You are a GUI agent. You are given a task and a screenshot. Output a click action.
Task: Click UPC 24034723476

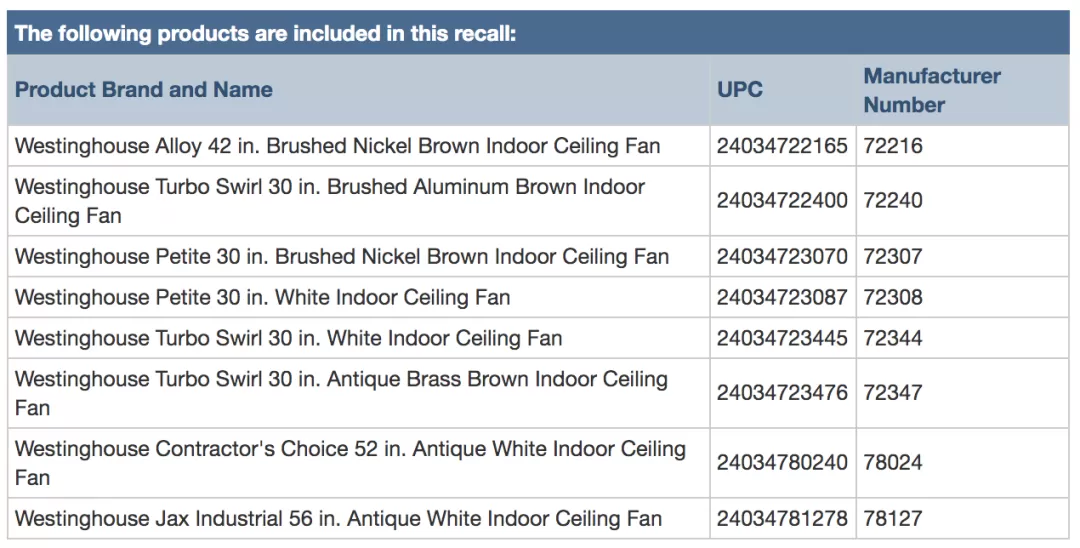782,392
